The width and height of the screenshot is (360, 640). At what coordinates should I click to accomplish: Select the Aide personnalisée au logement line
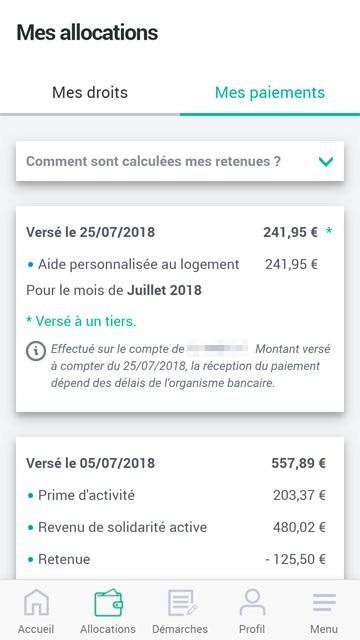coord(173,264)
